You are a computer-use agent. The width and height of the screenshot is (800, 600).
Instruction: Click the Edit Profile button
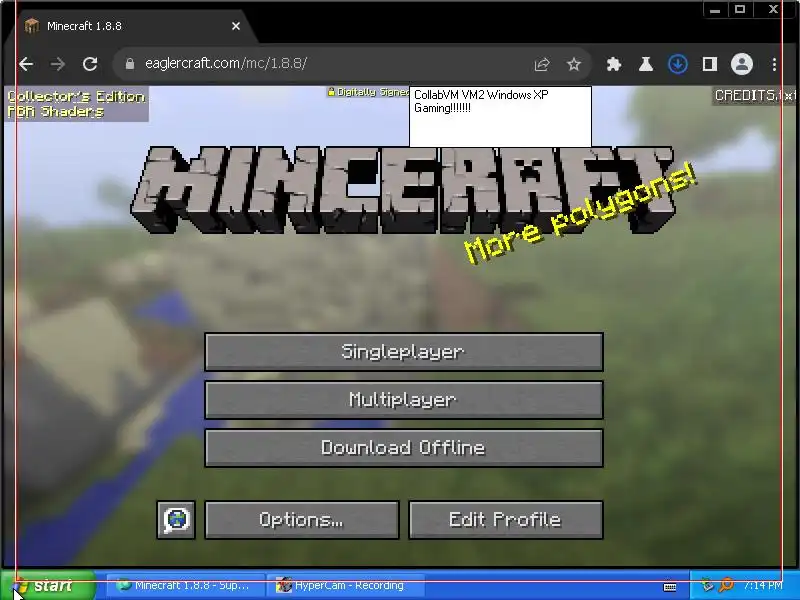(506, 520)
